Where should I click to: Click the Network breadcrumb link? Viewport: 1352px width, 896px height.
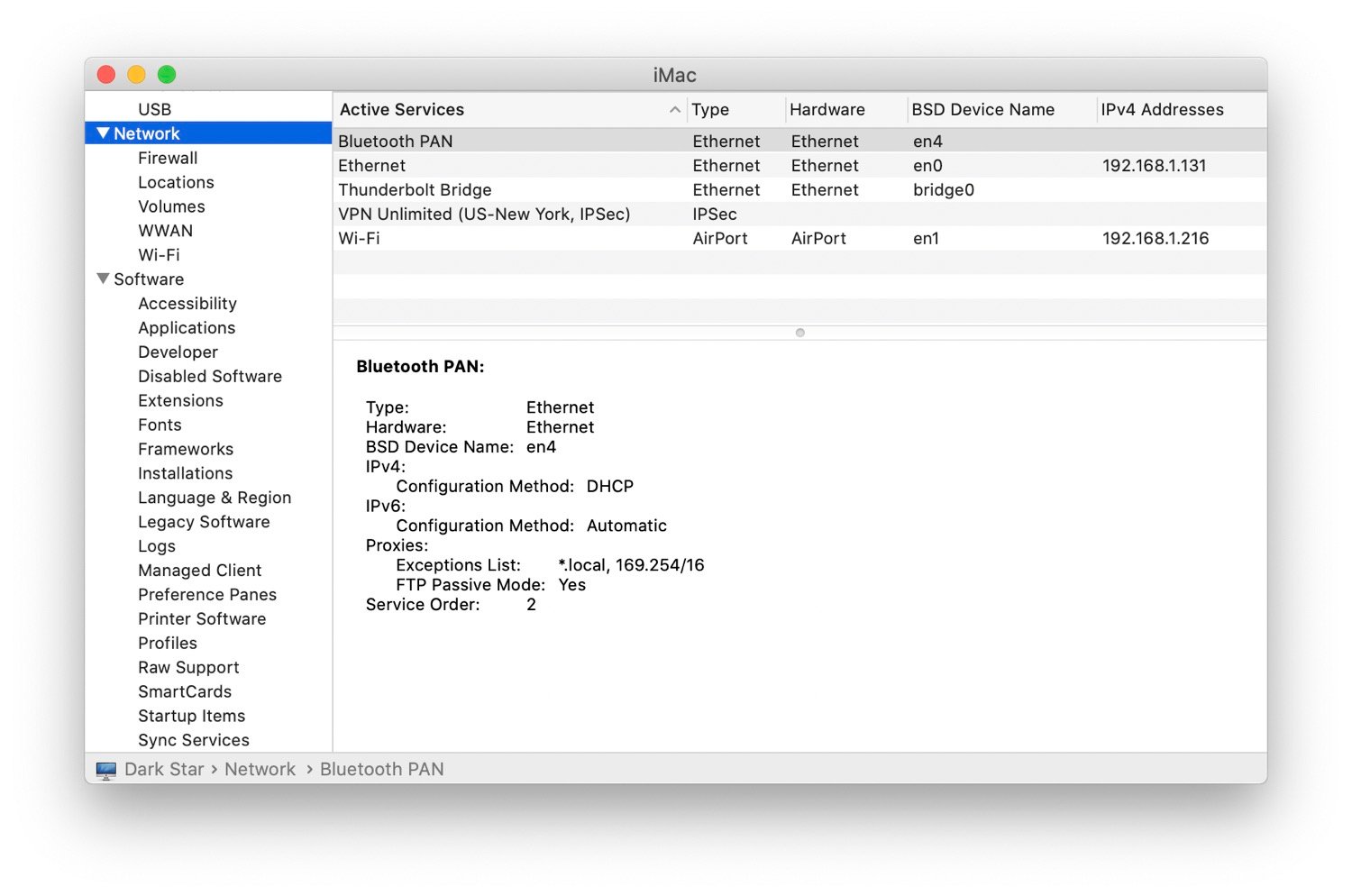[x=260, y=769]
